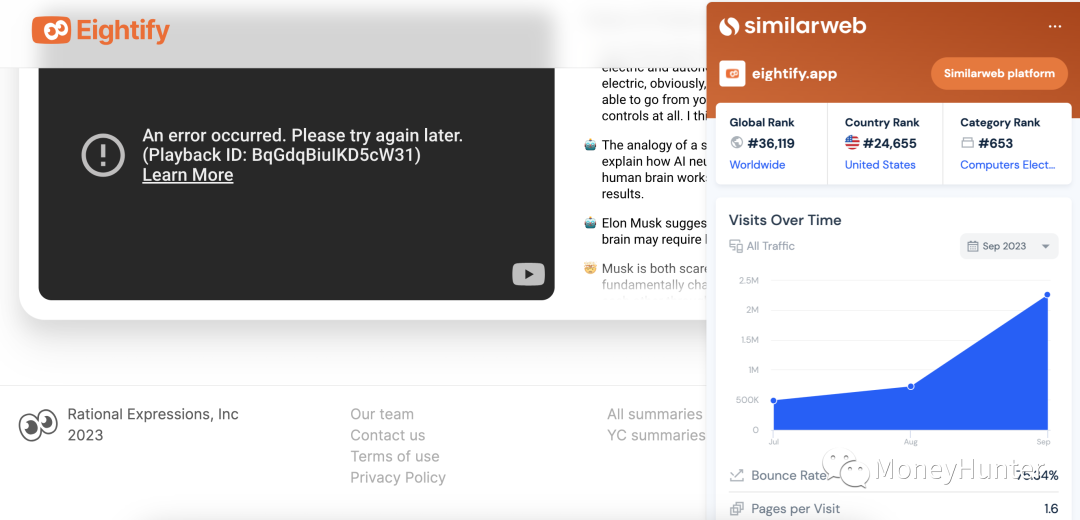Click the googly eyes Rational Expressions logo
1080x520 pixels.
(x=38, y=425)
